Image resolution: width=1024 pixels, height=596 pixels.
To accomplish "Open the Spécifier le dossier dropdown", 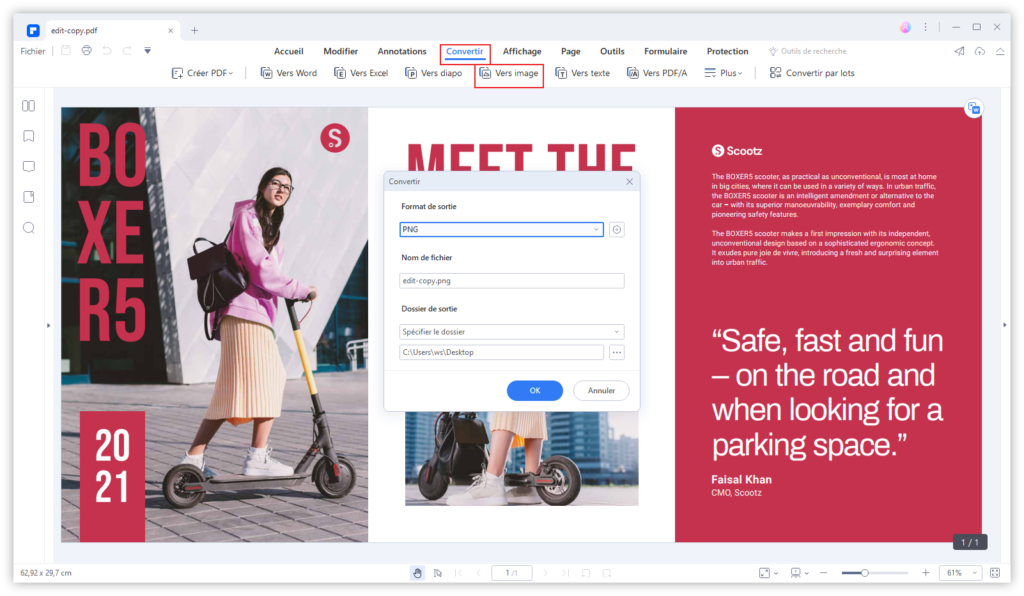I will pyautogui.click(x=511, y=331).
